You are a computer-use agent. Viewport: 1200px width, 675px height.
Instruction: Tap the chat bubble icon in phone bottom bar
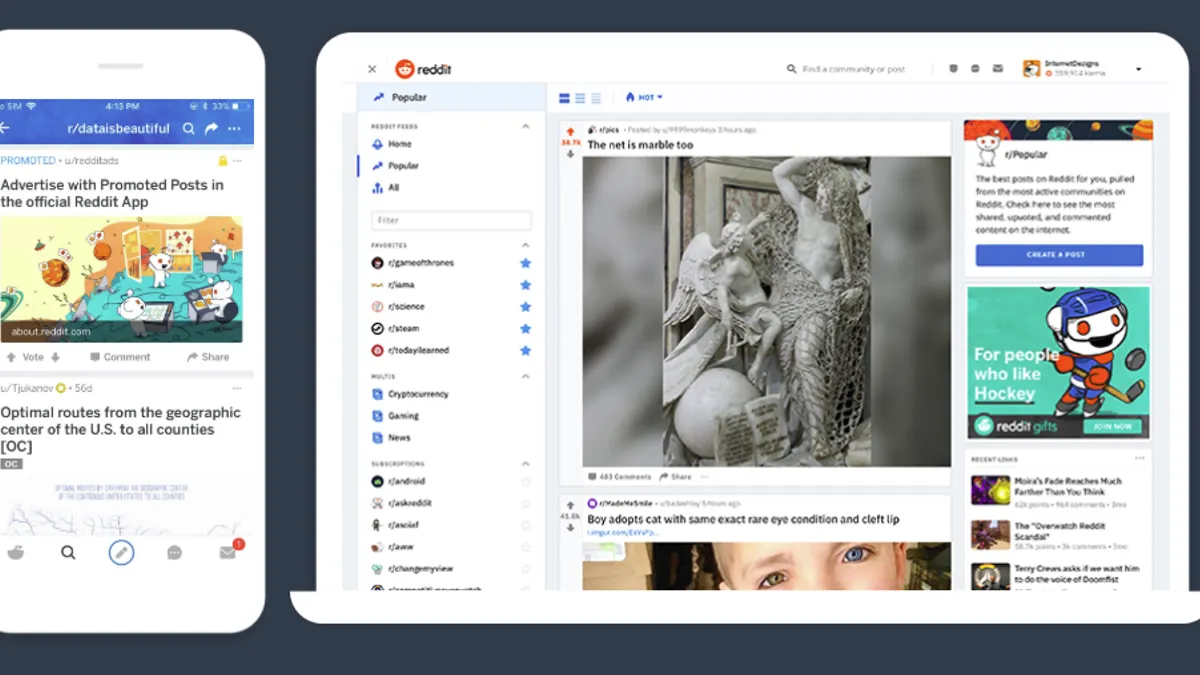pos(175,552)
